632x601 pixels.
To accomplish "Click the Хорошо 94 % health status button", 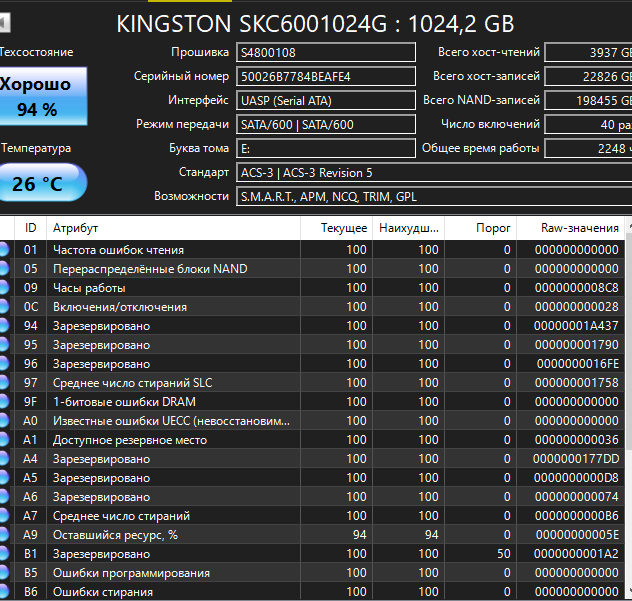I will [43, 96].
